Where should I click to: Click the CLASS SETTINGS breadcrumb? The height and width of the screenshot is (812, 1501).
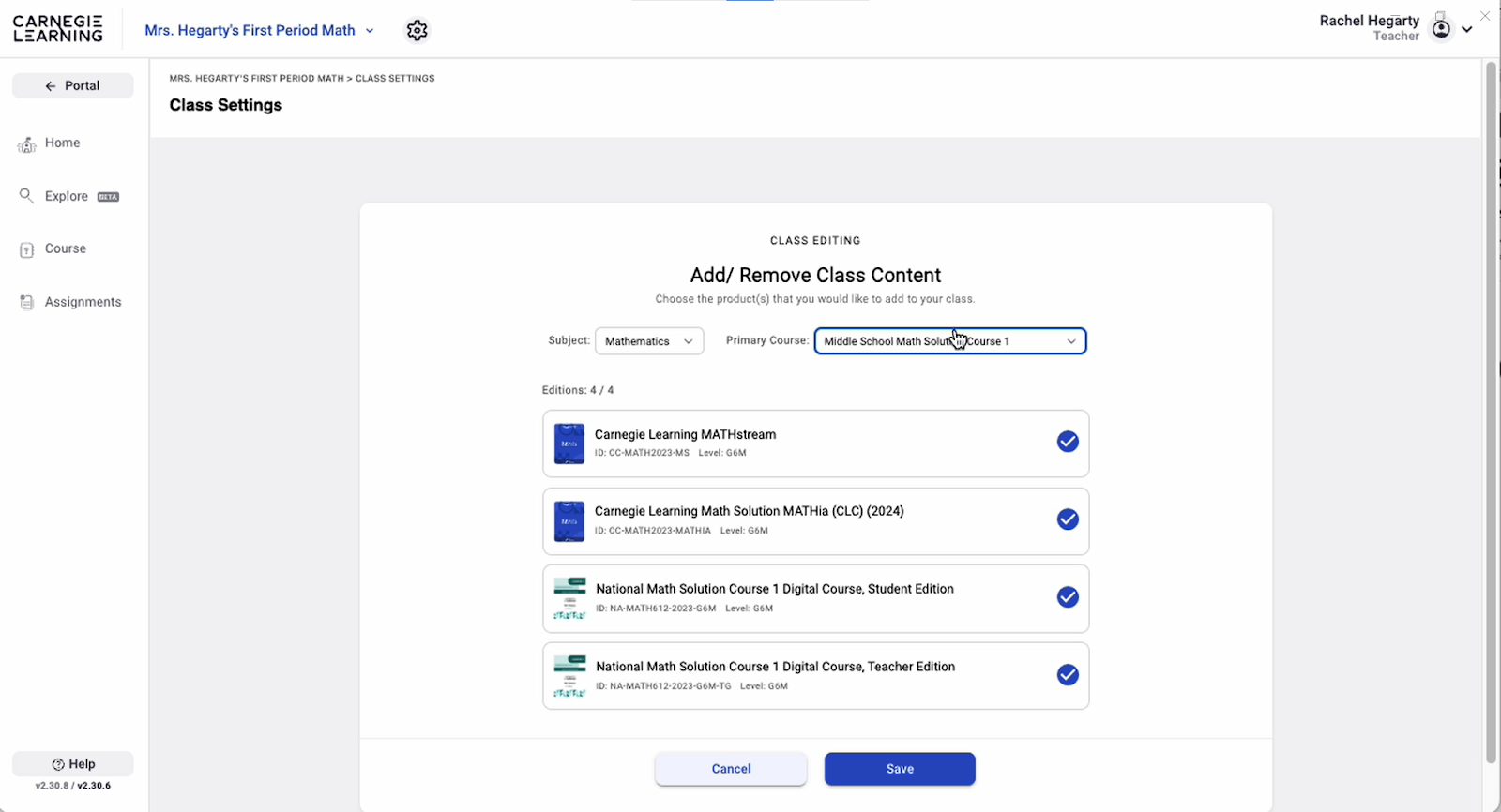[395, 79]
